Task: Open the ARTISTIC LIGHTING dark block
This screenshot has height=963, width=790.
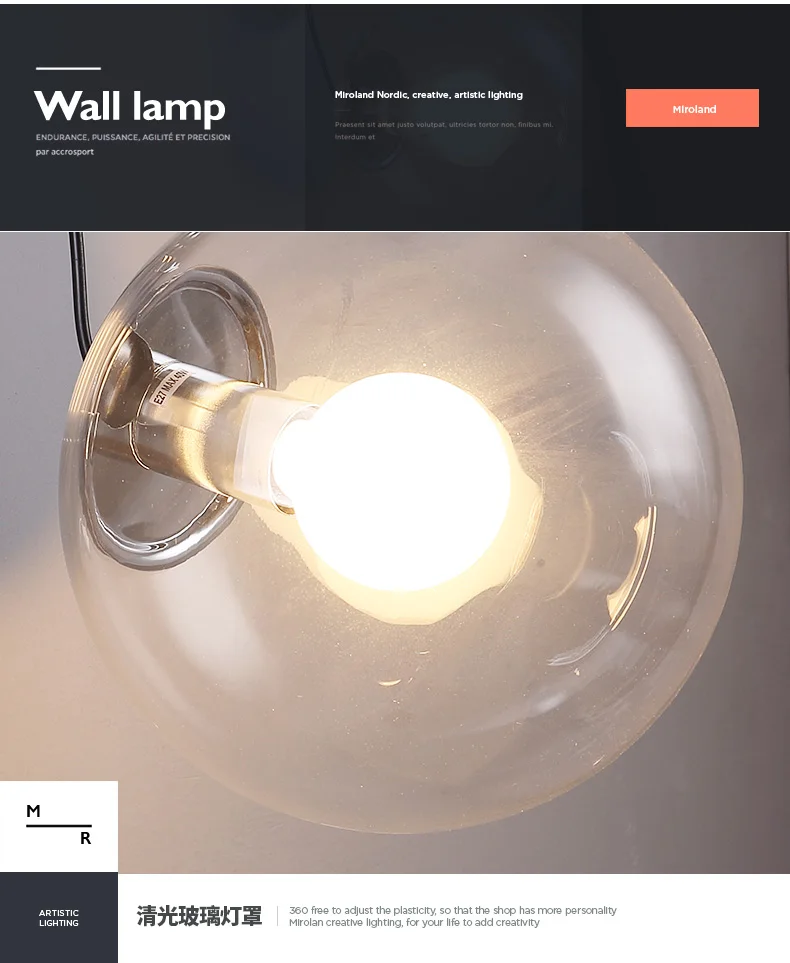Action: (59, 918)
